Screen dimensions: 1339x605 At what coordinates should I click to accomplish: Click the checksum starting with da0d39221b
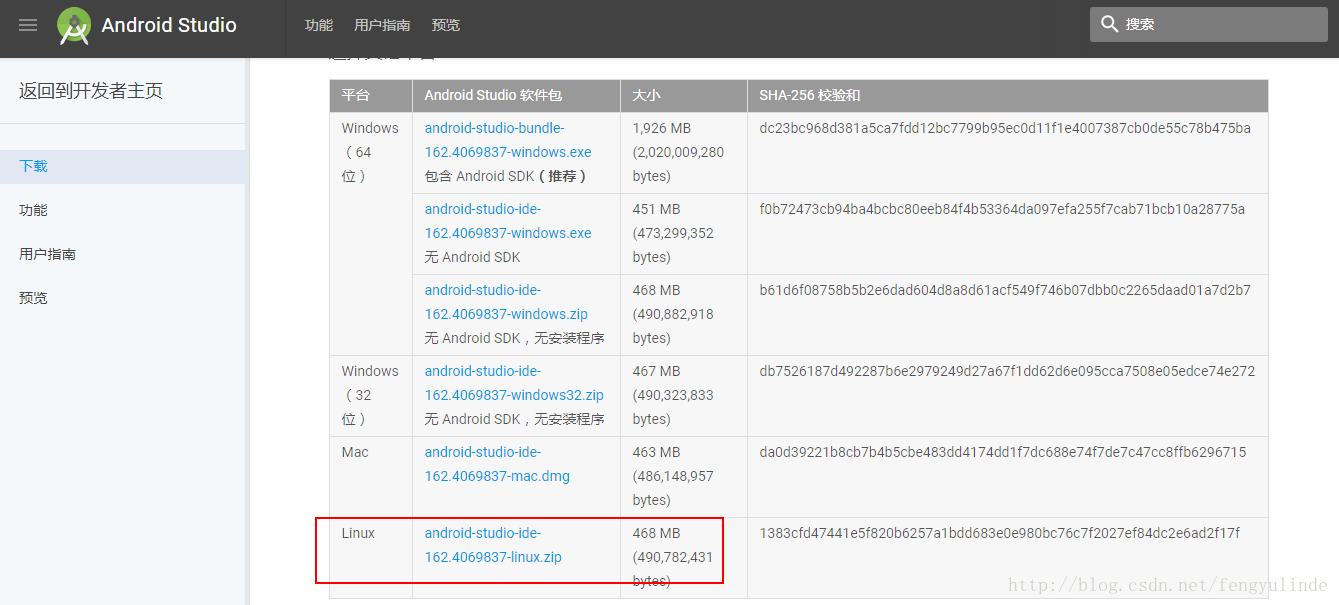[x=1003, y=452]
